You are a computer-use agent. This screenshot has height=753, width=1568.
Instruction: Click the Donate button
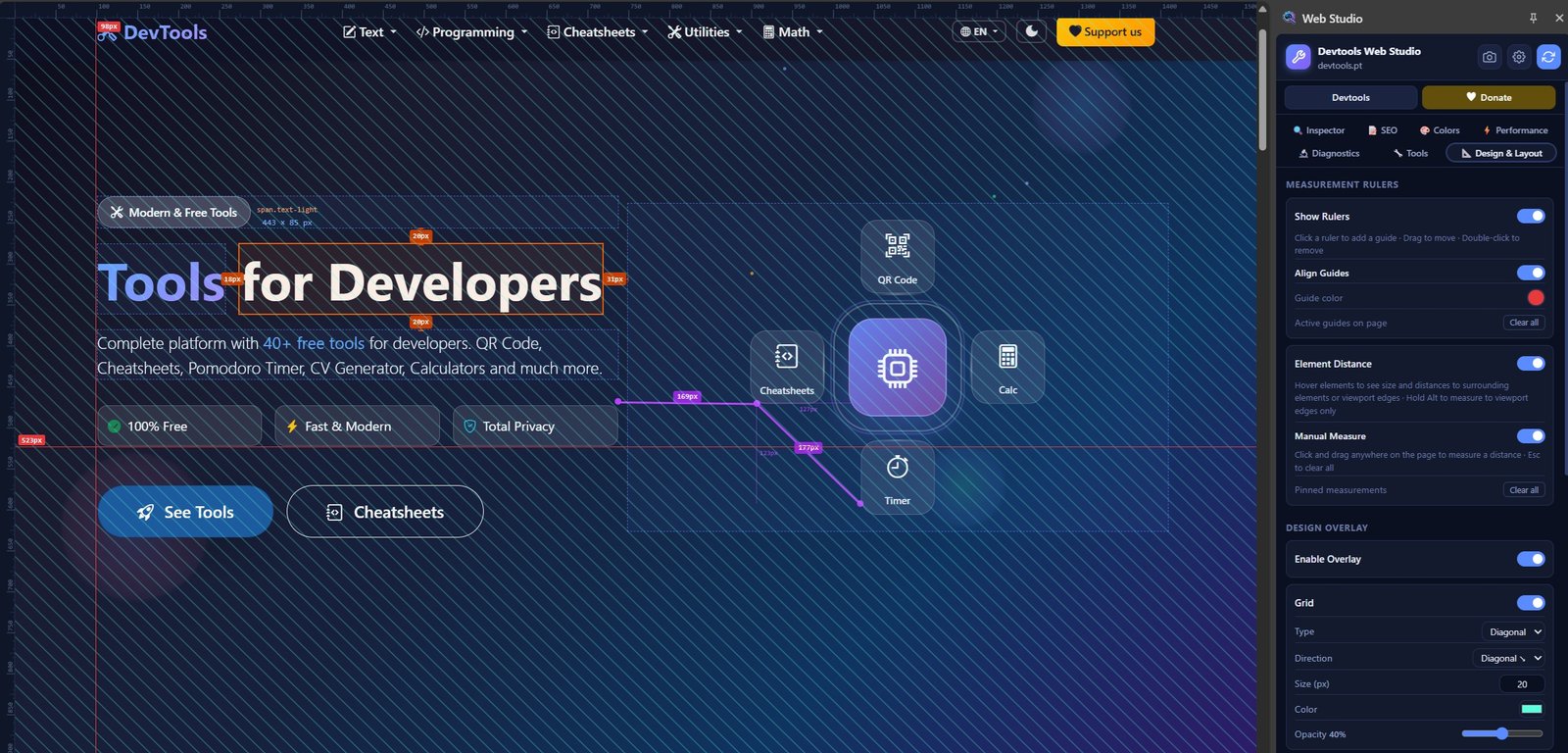point(1489,97)
